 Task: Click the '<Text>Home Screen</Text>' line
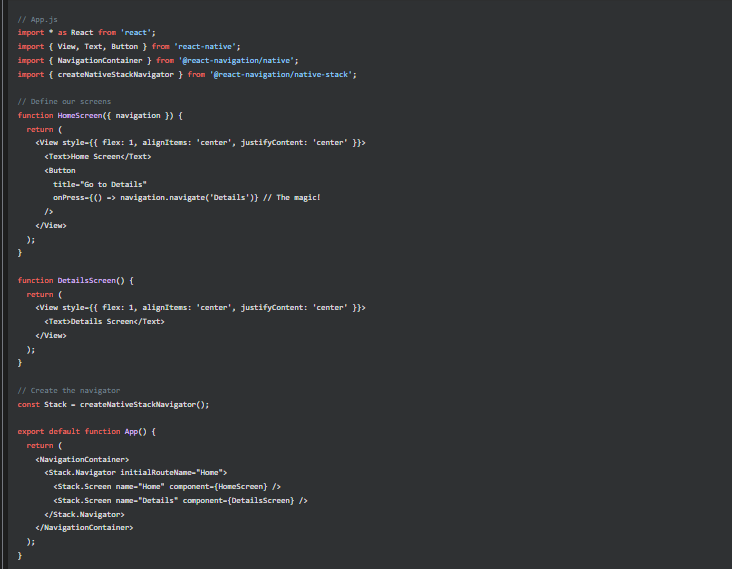point(98,157)
